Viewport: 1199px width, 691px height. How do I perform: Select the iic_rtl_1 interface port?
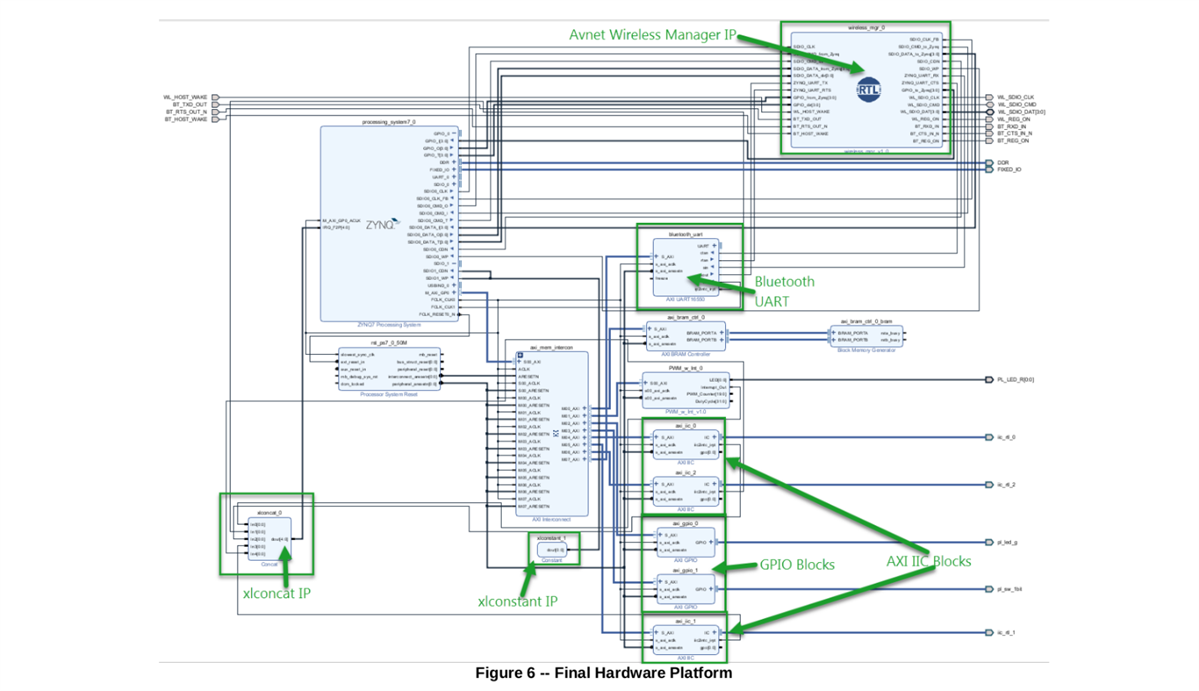(989, 633)
